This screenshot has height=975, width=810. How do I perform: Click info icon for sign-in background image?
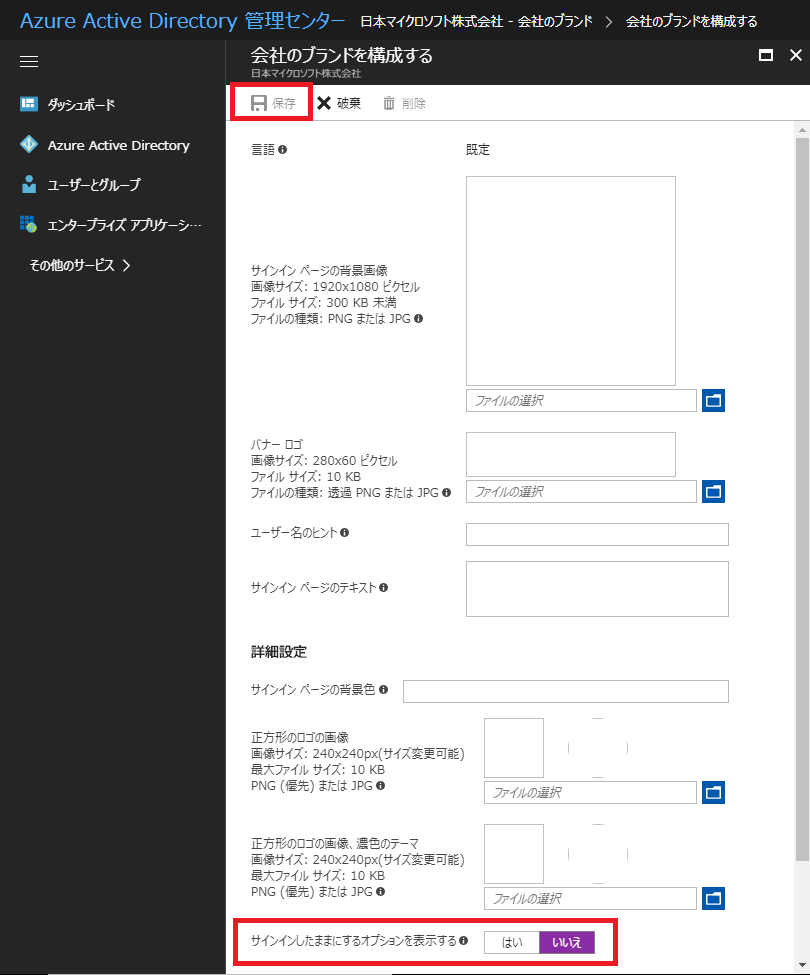tap(418, 318)
